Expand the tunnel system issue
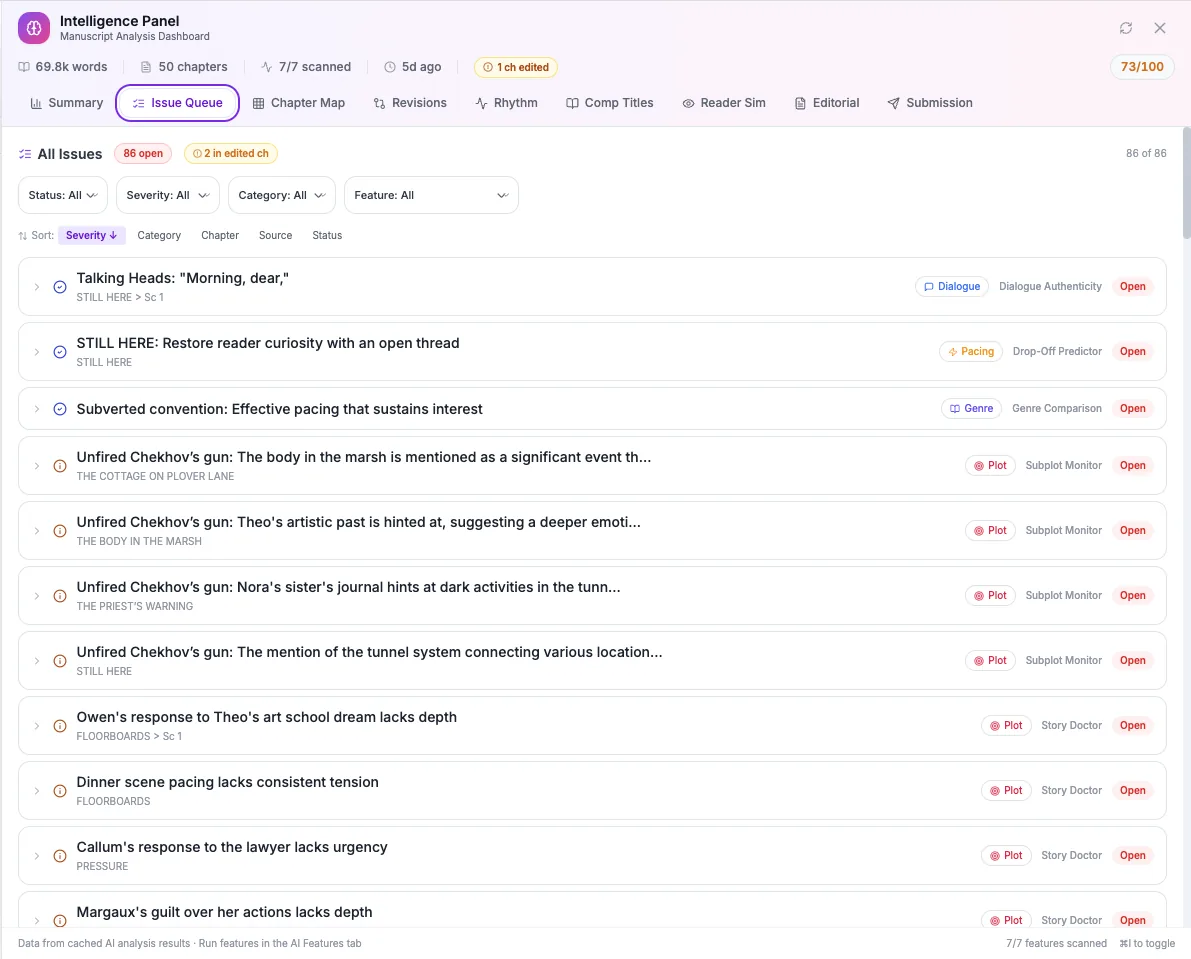Image resolution: width=1191 pixels, height=959 pixels. tap(36, 661)
